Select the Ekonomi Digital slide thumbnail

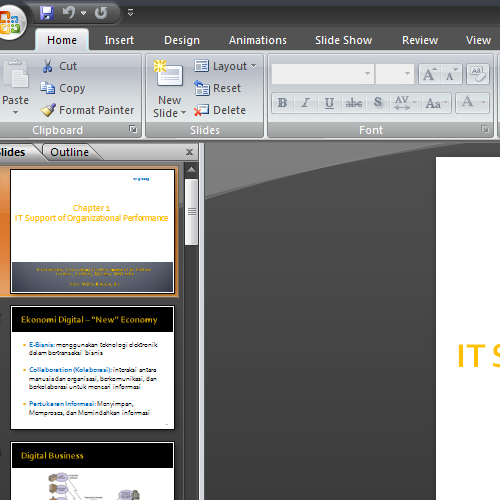(x=92, y=368)
